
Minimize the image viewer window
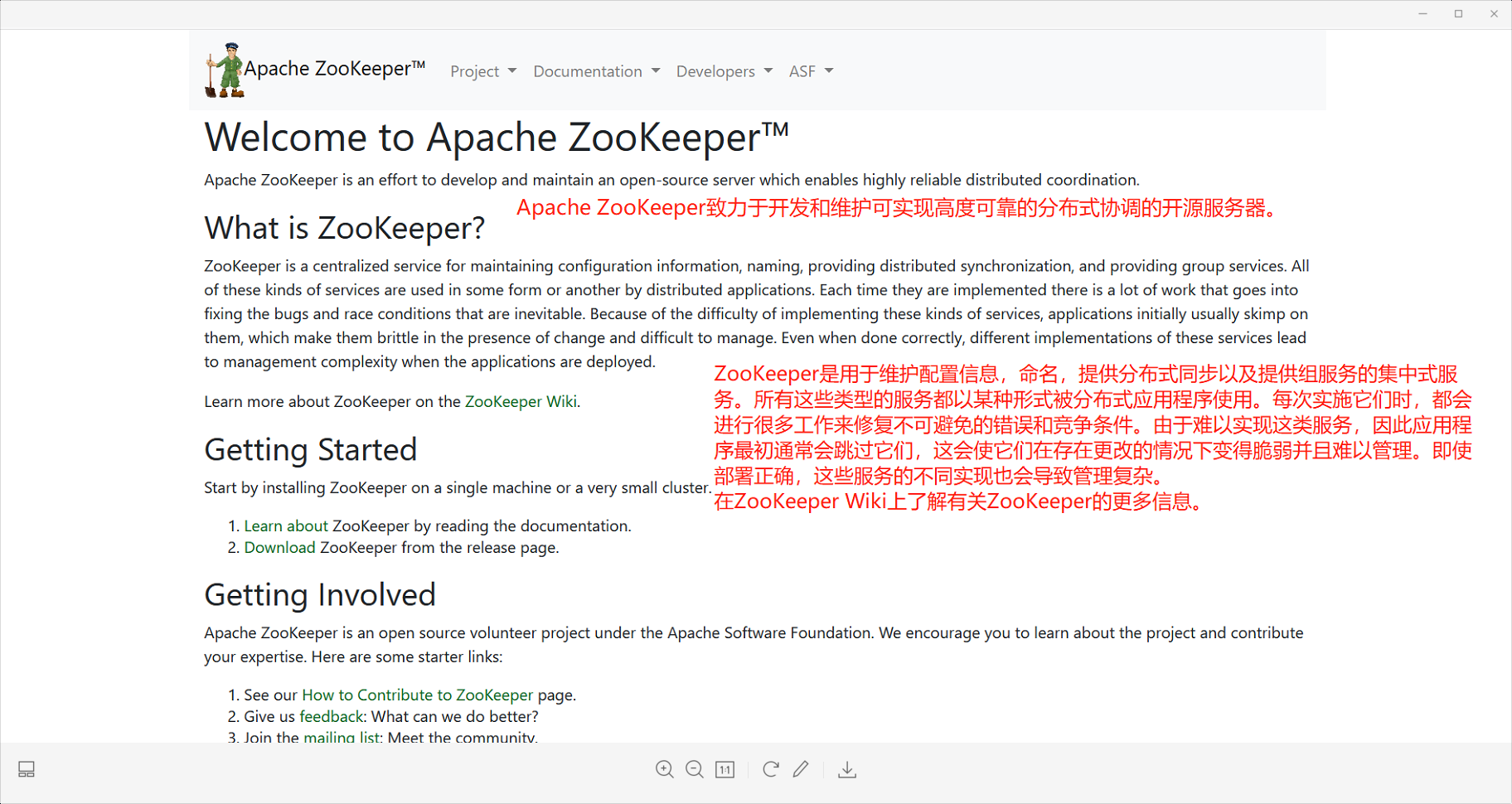pyautogui.click(x=1422, y=14)
